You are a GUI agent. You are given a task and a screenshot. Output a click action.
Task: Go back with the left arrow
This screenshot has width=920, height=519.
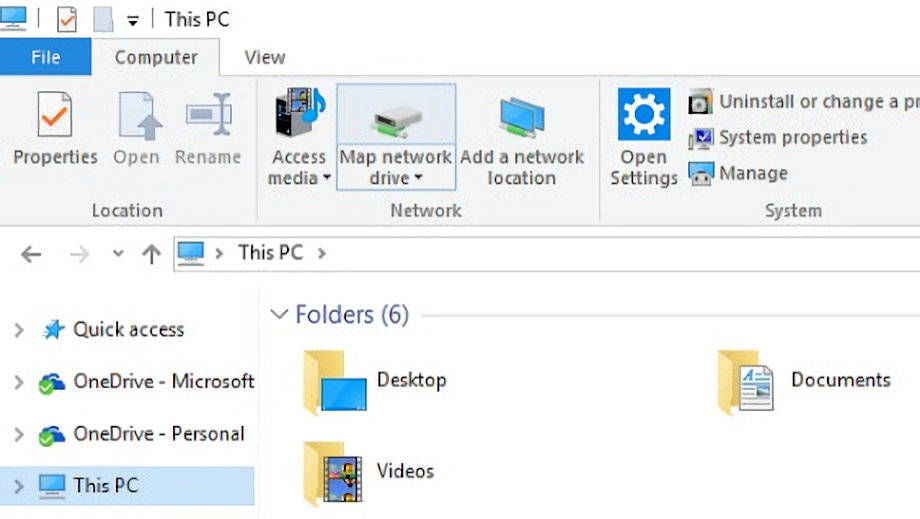31,255
